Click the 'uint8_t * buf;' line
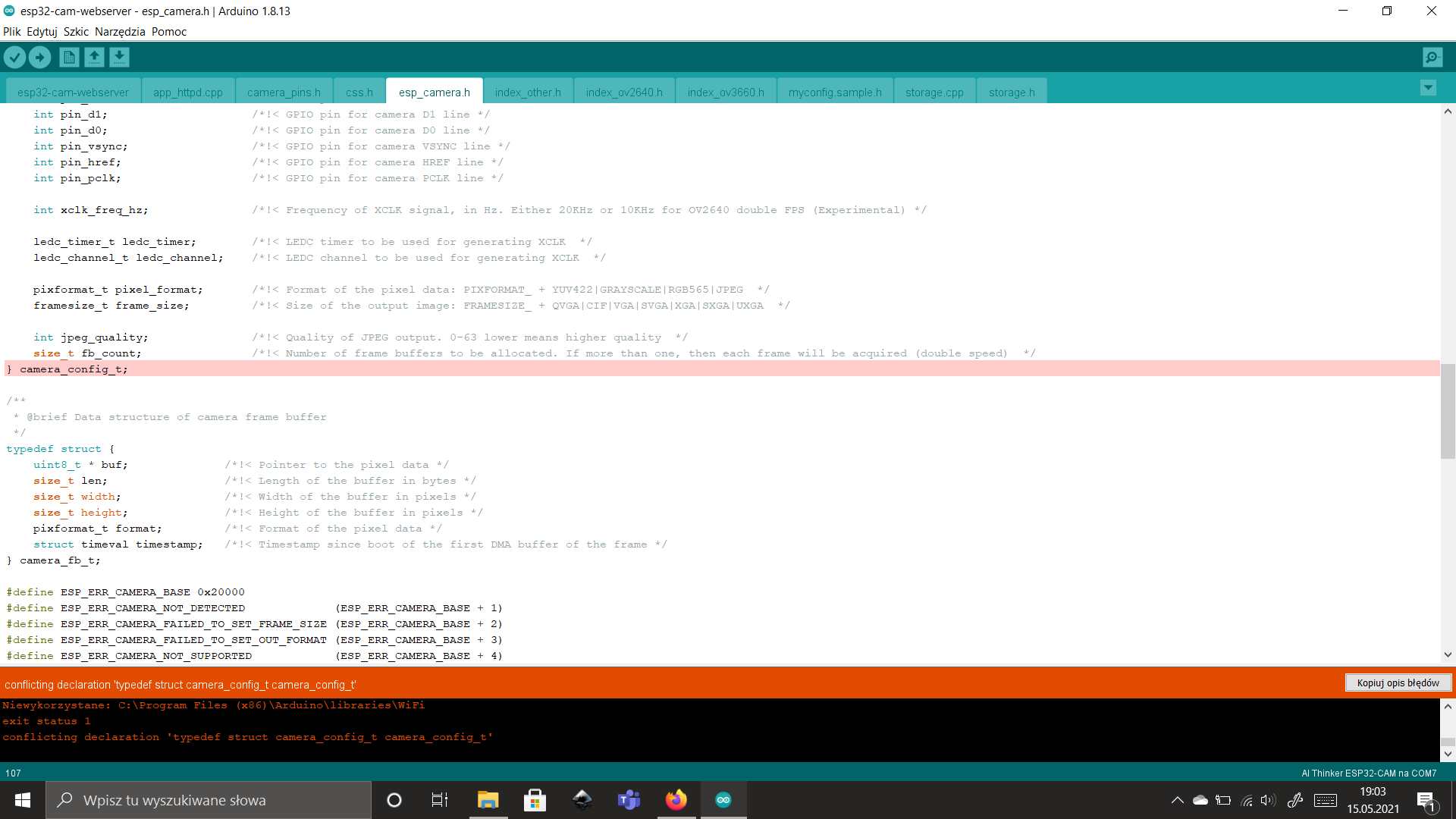Image resolution: width=1456 pixels, height=819 pixels. (80, 465)
